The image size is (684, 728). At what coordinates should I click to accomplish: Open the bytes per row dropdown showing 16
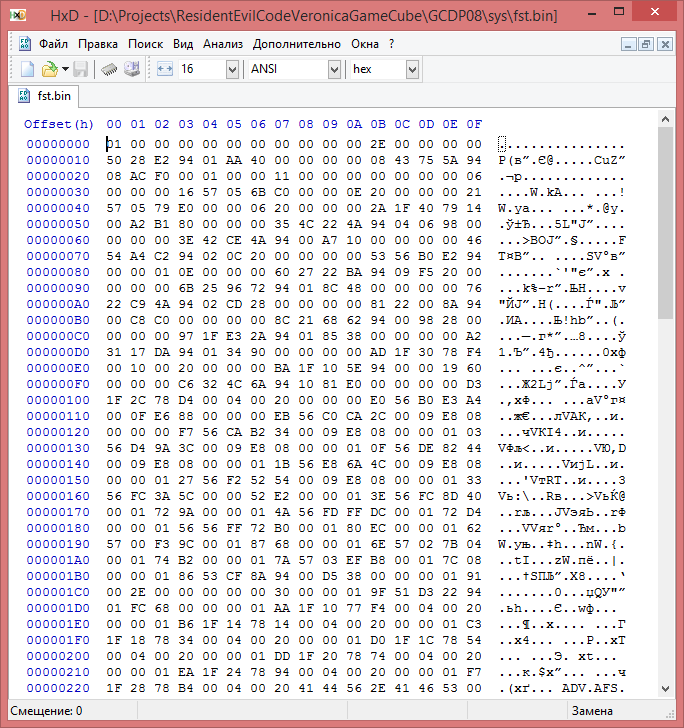click(232, 70)
